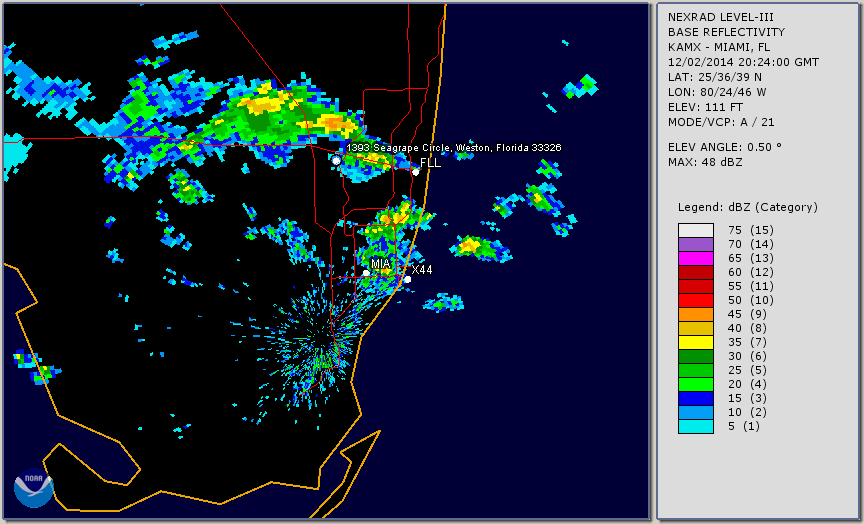The height and width of the screenshot is (524, 864).
Task: Click the 'Legend: dBZ (Category)' heading
Action: 748,207
